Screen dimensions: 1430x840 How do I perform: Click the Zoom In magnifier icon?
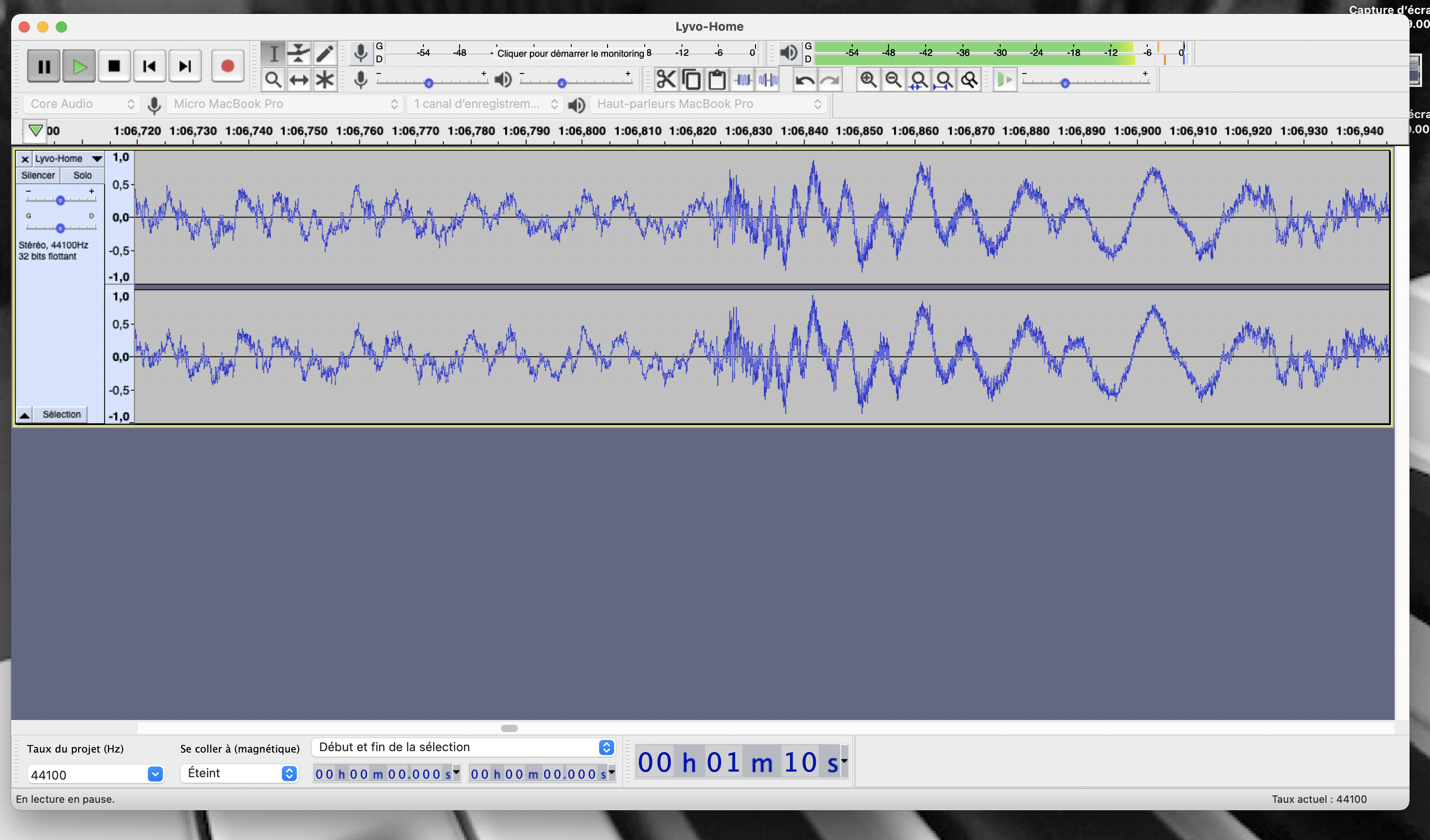(868, 80)
